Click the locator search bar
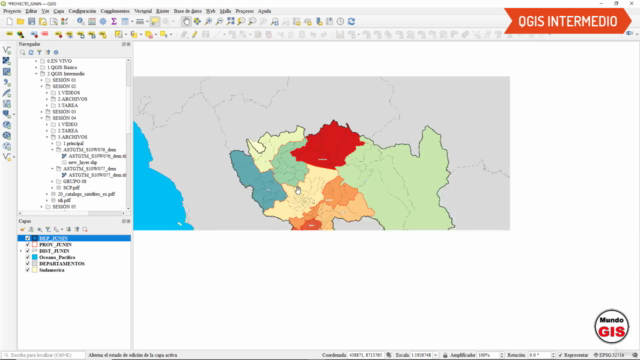Viewport: 640px width, 360px height. point(43,355)
